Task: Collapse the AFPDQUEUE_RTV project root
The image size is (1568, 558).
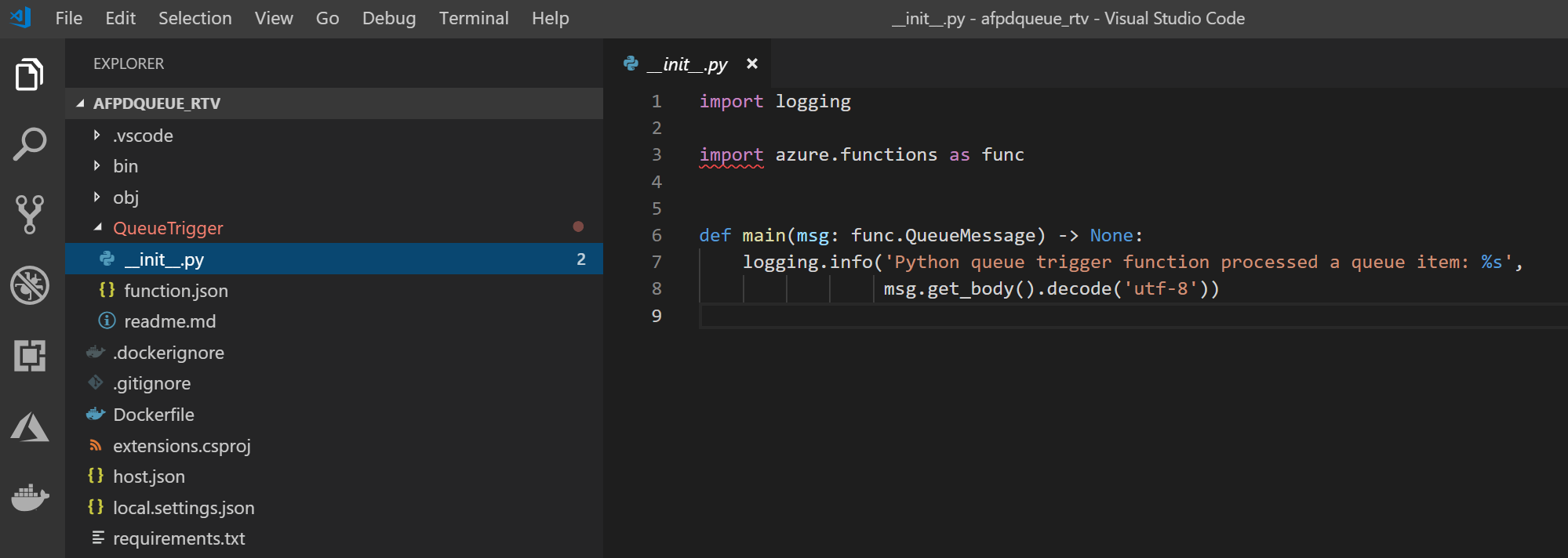Action: (156, 103)
